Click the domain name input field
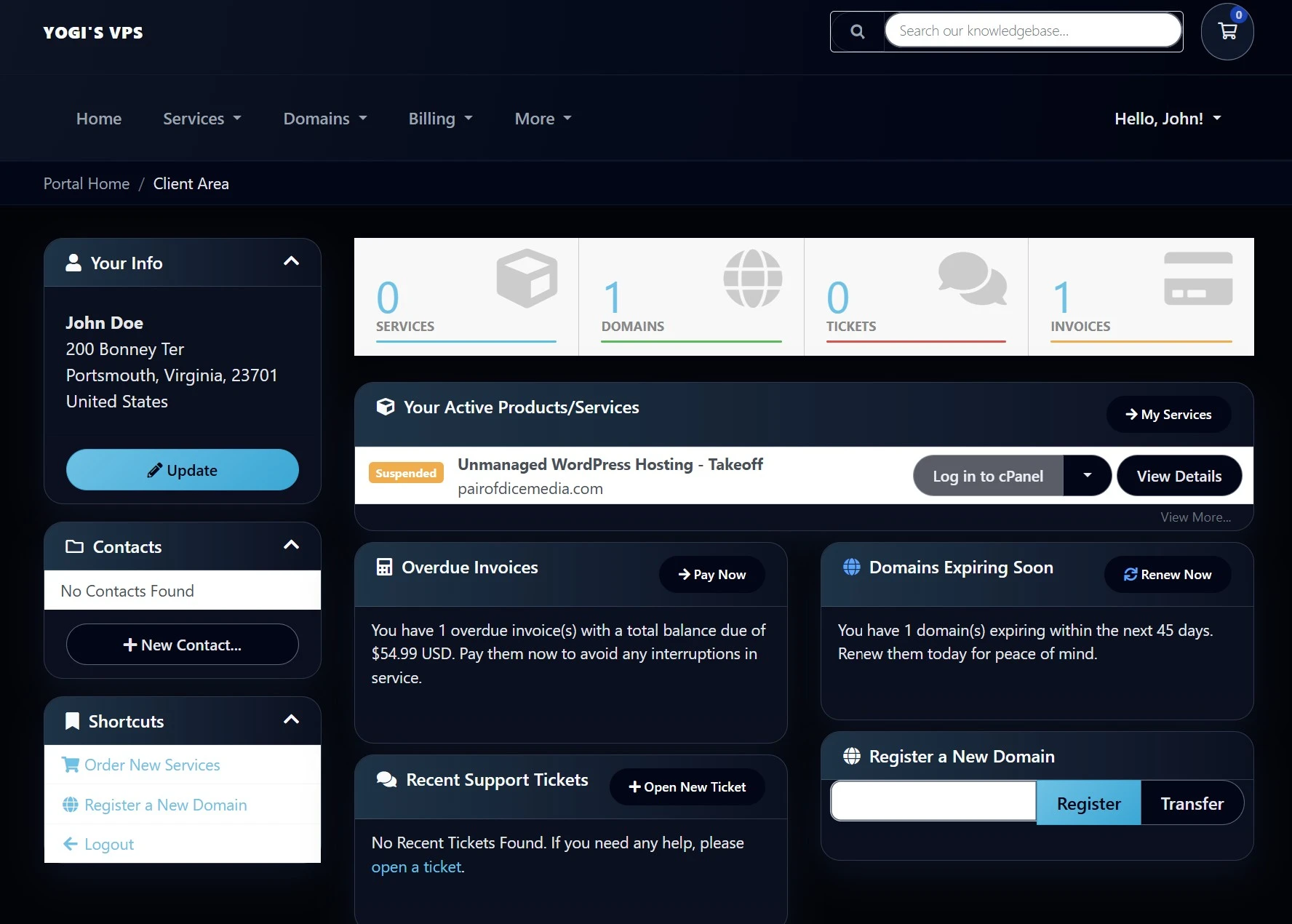Image resolution: width=1292 pixels, height=924 pixels. (x=933, y=801)
